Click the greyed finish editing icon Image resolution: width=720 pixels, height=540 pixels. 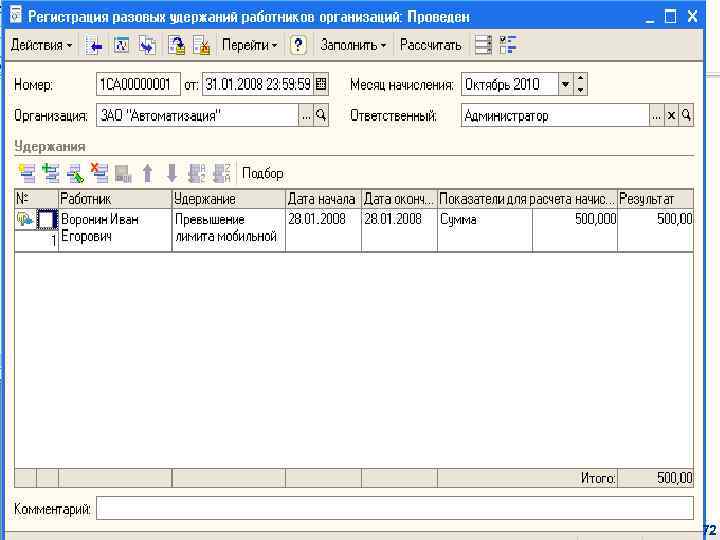tap(123, 174)
